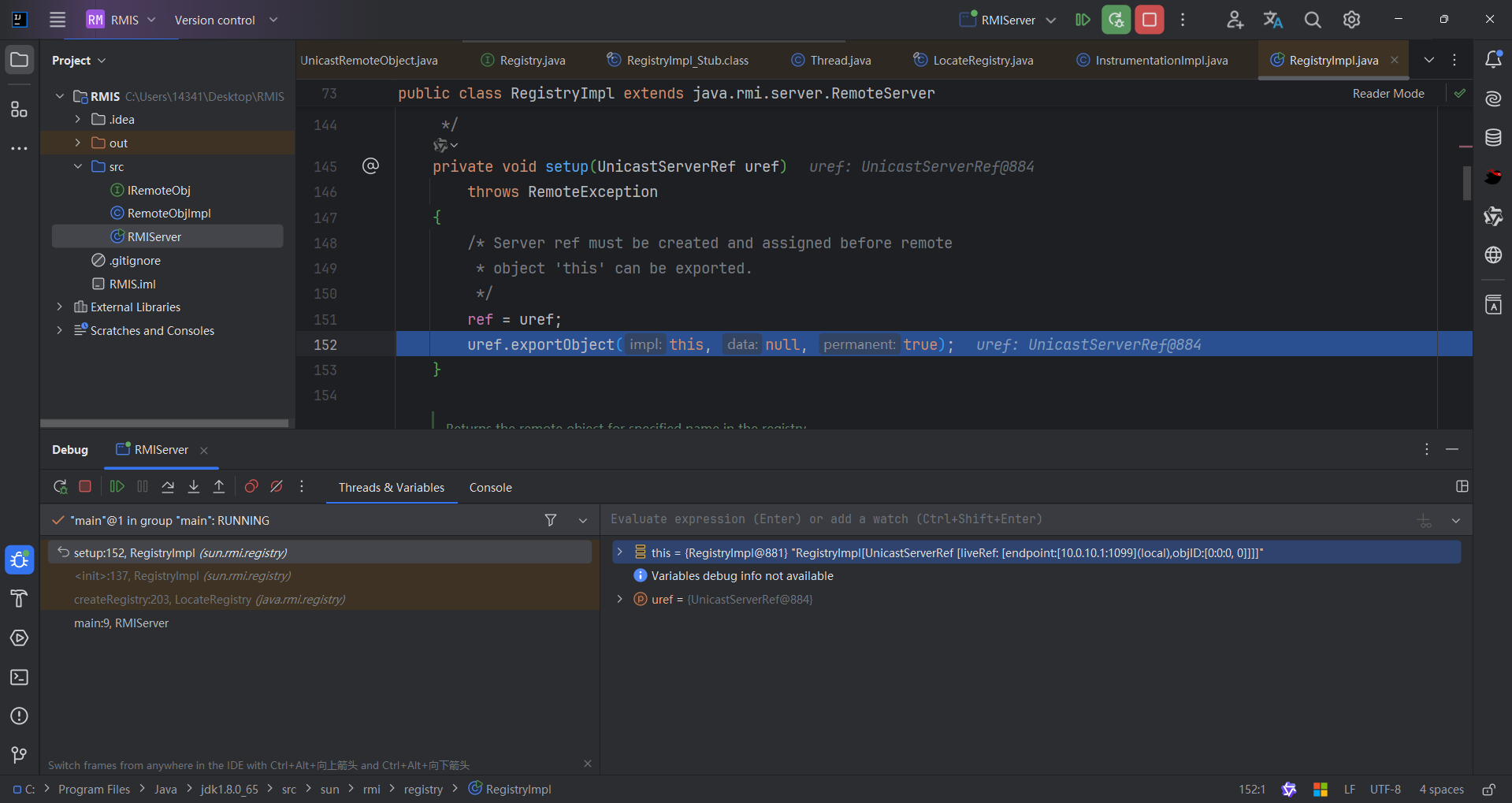Expand the .idea folder
The height and width of the screenshot is (803, 1512).
77,119
